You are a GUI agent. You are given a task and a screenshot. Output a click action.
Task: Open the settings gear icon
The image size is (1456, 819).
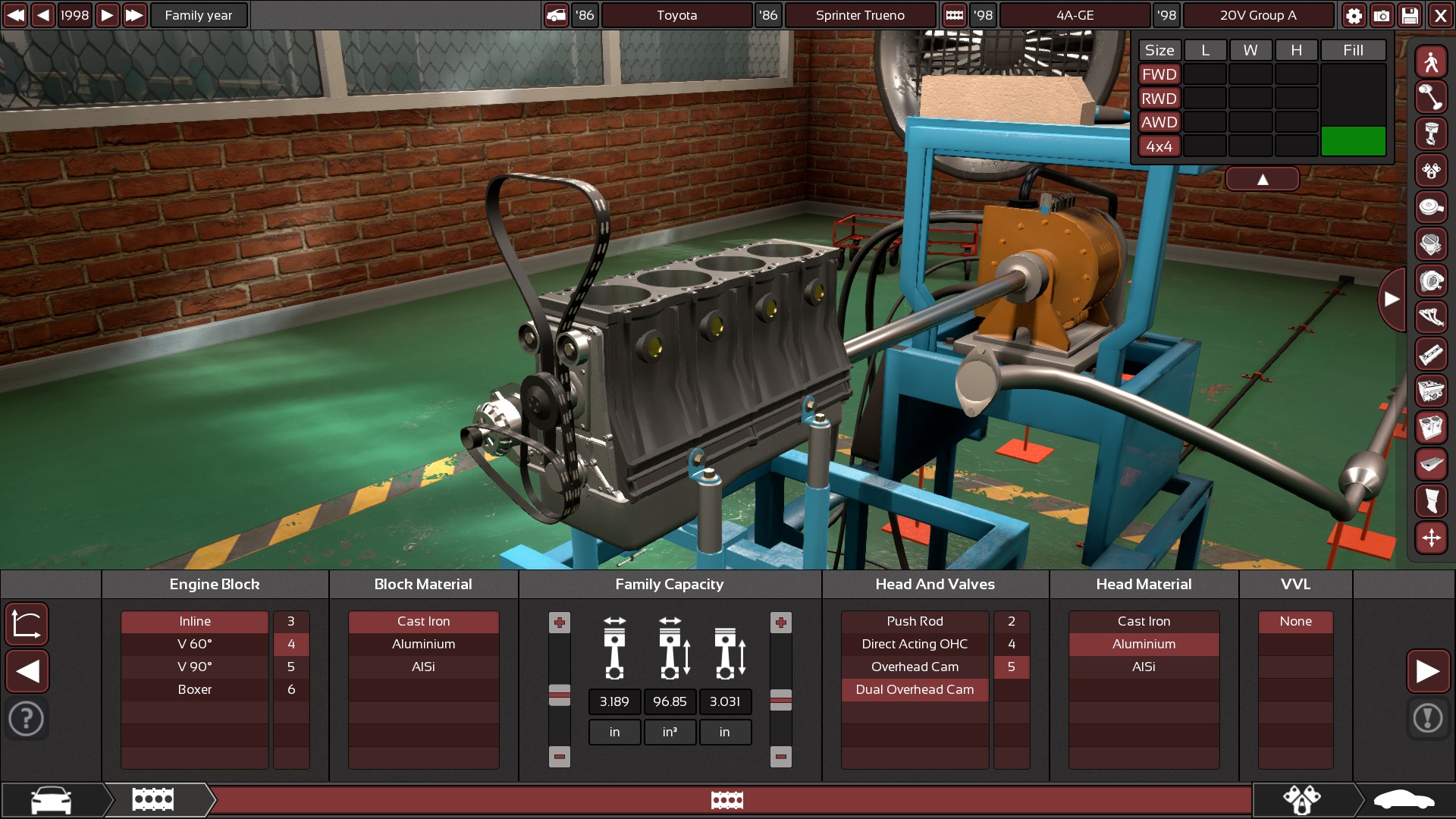click(1354, 15)
